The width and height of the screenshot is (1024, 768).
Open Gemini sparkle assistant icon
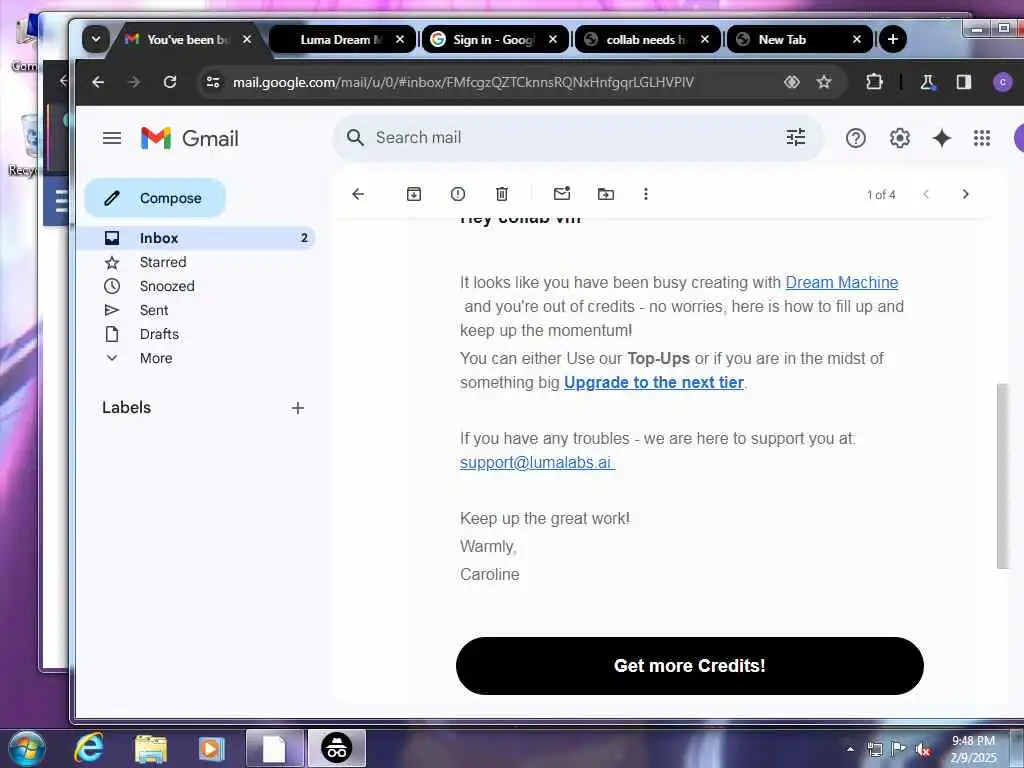tap(942, 138)
